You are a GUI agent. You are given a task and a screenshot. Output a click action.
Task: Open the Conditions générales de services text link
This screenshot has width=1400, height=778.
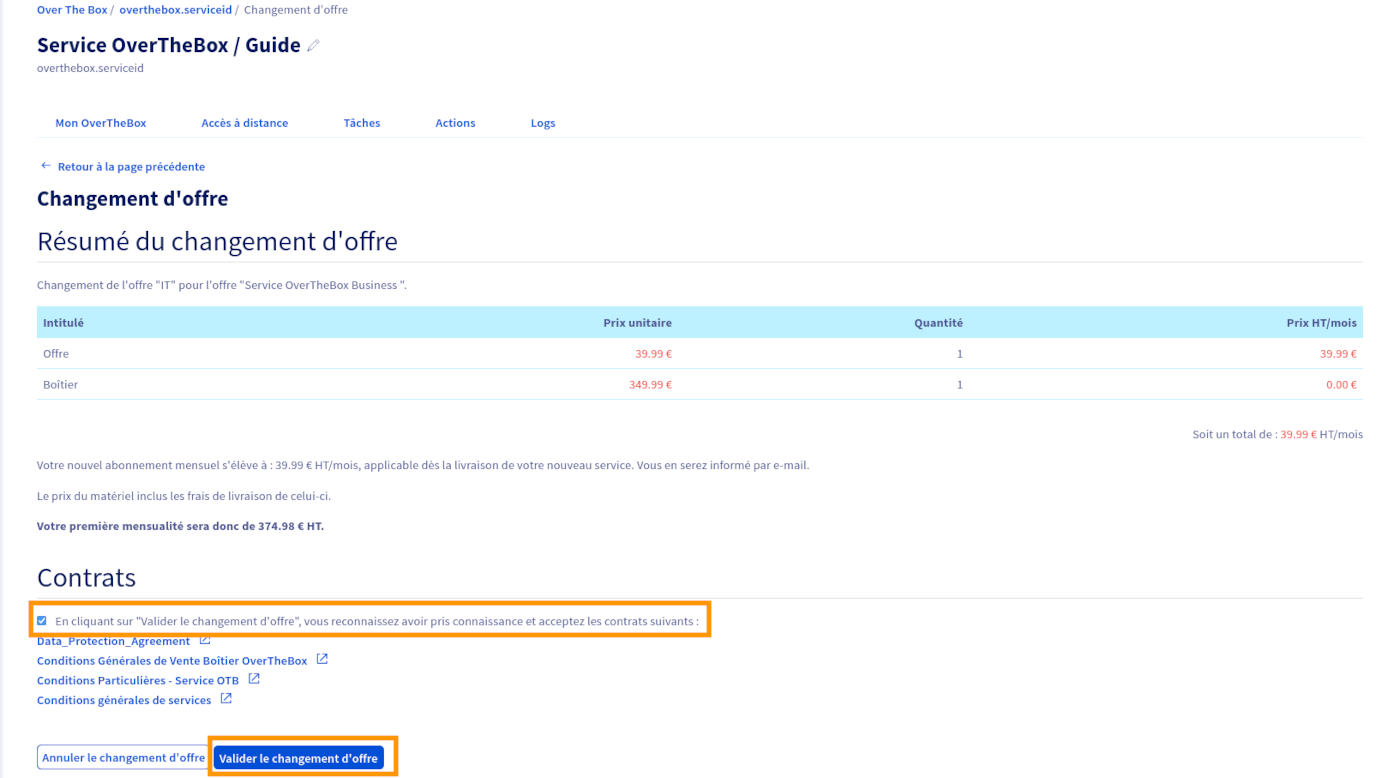click(124, 701)
